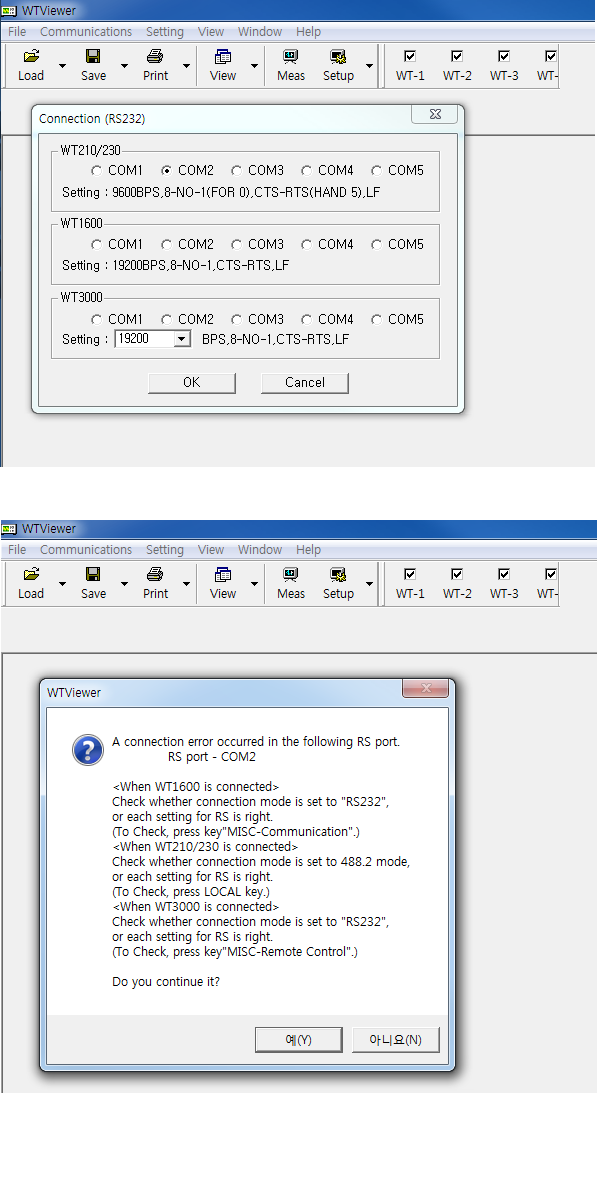597x1200 pixels.
Task: Open the View toolbar icon in top window
Action: (223, 65)
